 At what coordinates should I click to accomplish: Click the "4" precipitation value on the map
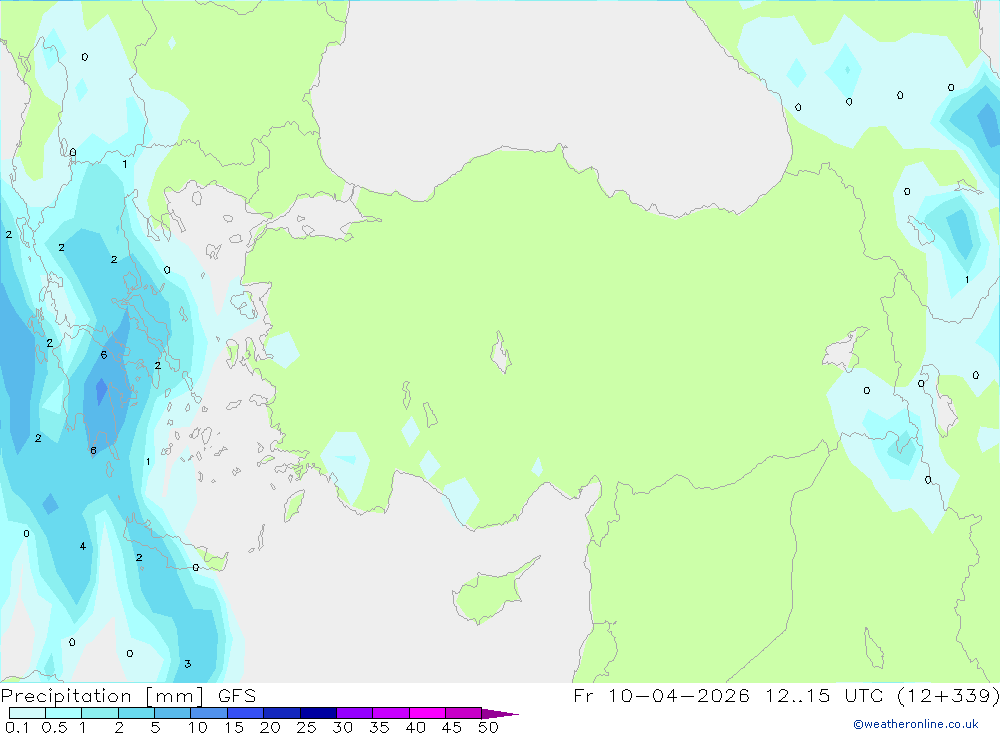tap(83, 546)
